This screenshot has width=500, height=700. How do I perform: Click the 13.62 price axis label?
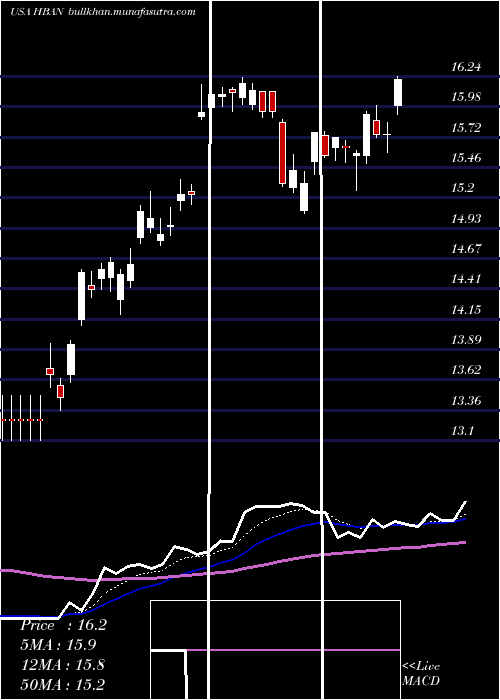tap(466, 370)
